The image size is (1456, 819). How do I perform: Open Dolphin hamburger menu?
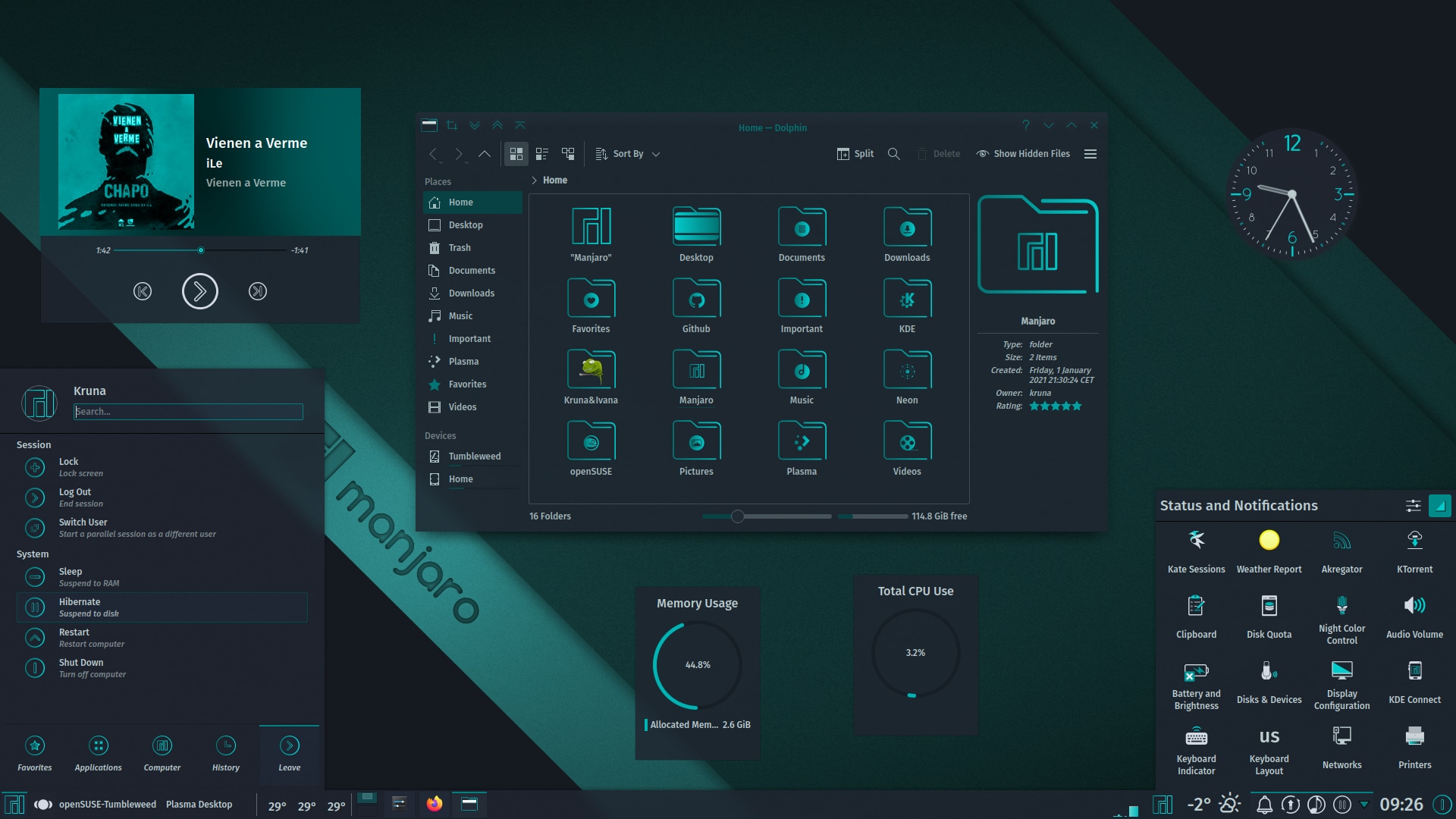tap(1090, 154)
